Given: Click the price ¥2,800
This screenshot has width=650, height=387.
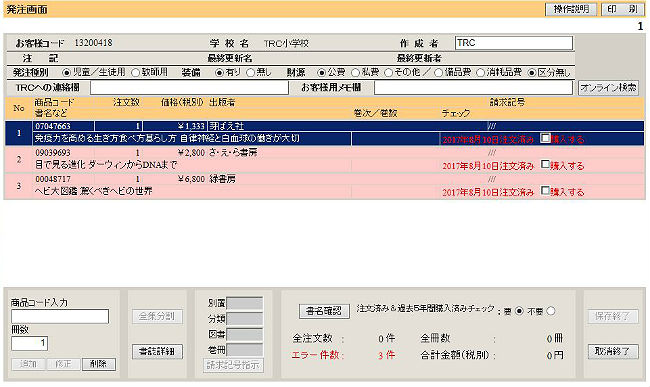Looking at the screenshot, I should click(191, 152).
